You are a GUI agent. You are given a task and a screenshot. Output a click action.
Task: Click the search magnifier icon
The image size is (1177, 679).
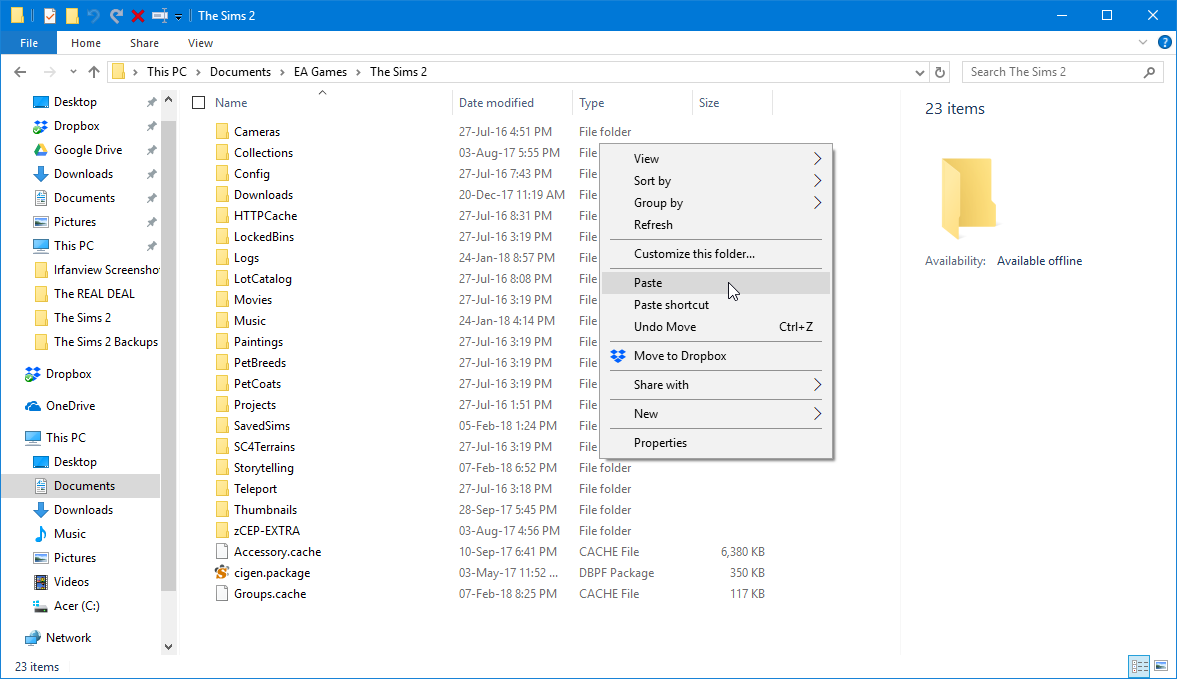tap(1149, 72)
